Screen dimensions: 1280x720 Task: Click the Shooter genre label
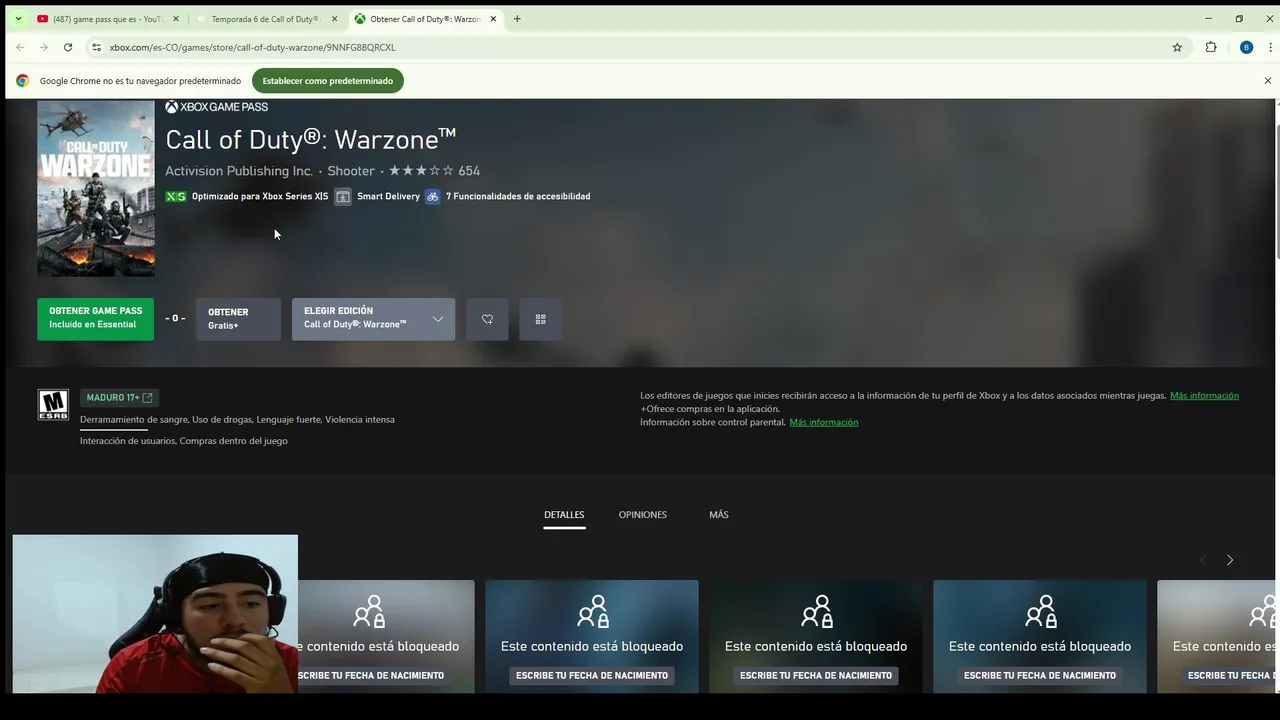coord(351,171)
